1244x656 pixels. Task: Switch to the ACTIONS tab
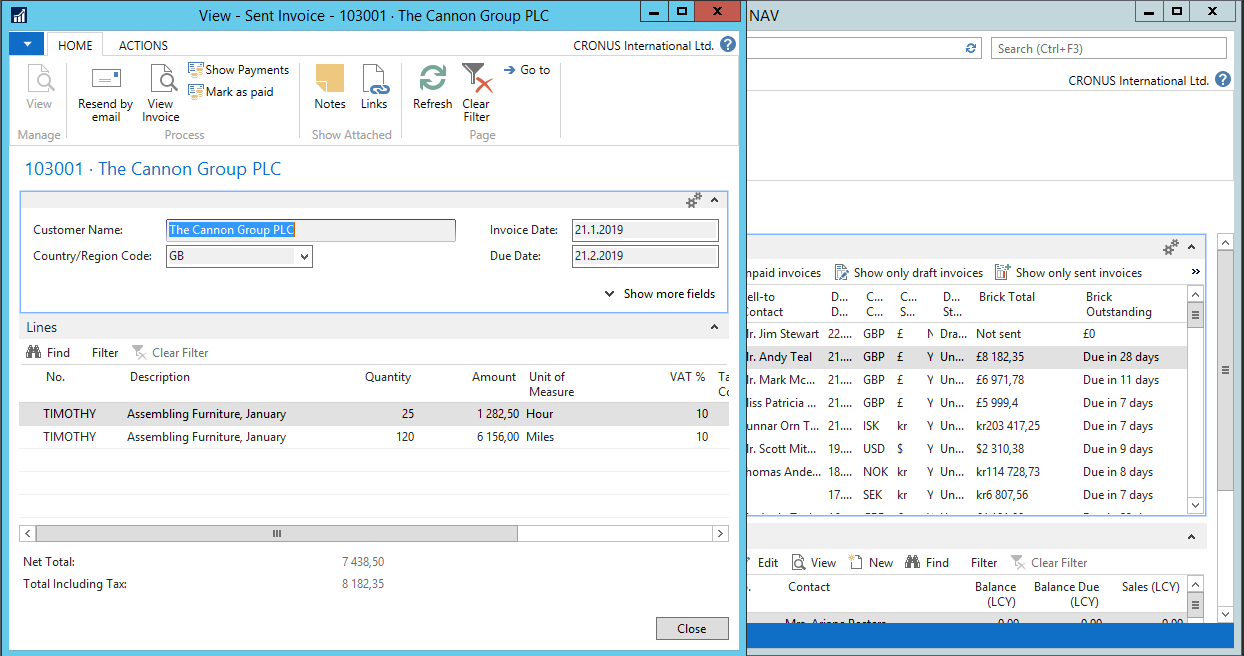point(141,44)
